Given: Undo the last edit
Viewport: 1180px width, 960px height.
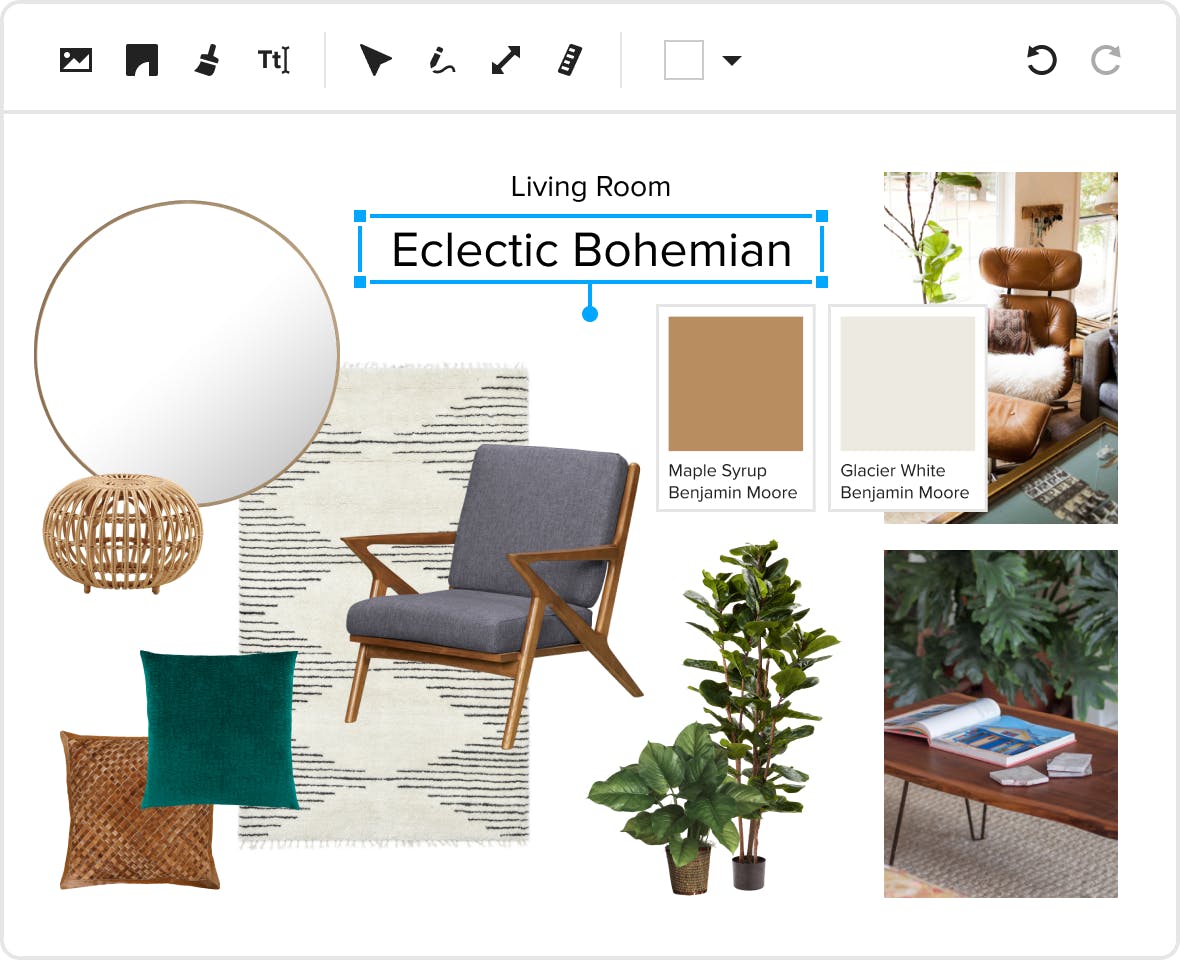Looking at the screenshot, I should (x=1040, y=60).
